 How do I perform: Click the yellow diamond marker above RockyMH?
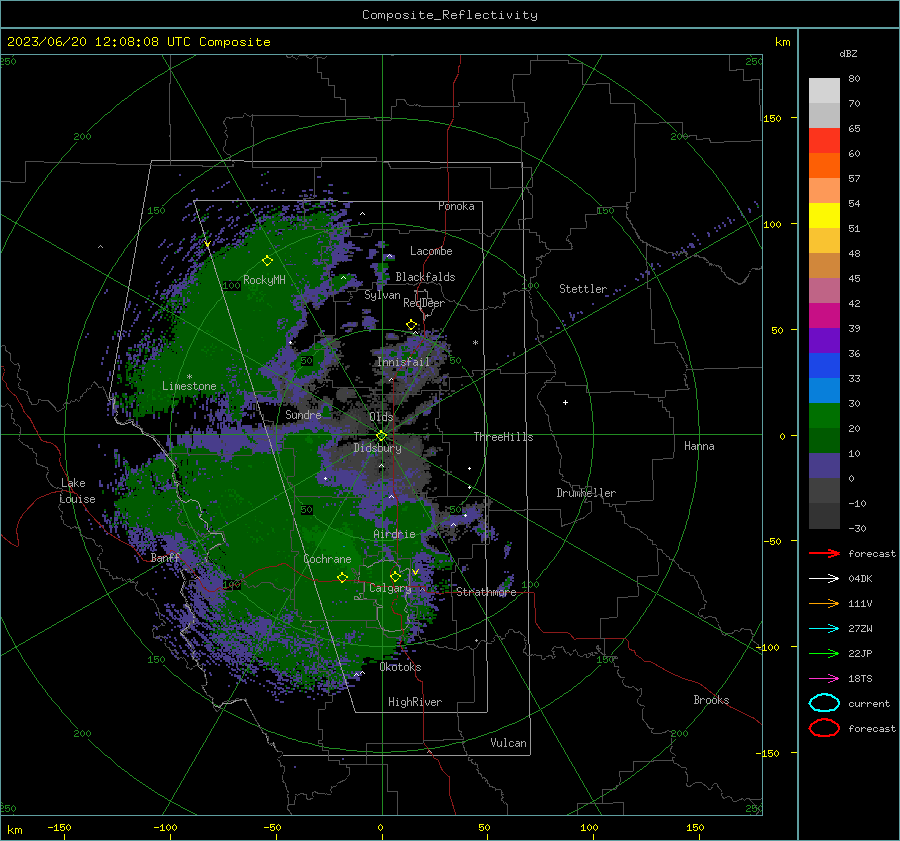[x=267, y=261]
